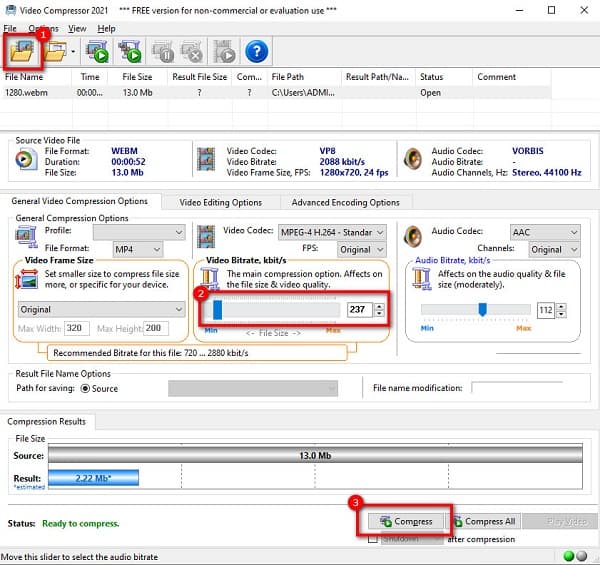Decrease audio bitrate with down stepper
The height and width of the screenshot is (565, 600).
tap(561, 314)
